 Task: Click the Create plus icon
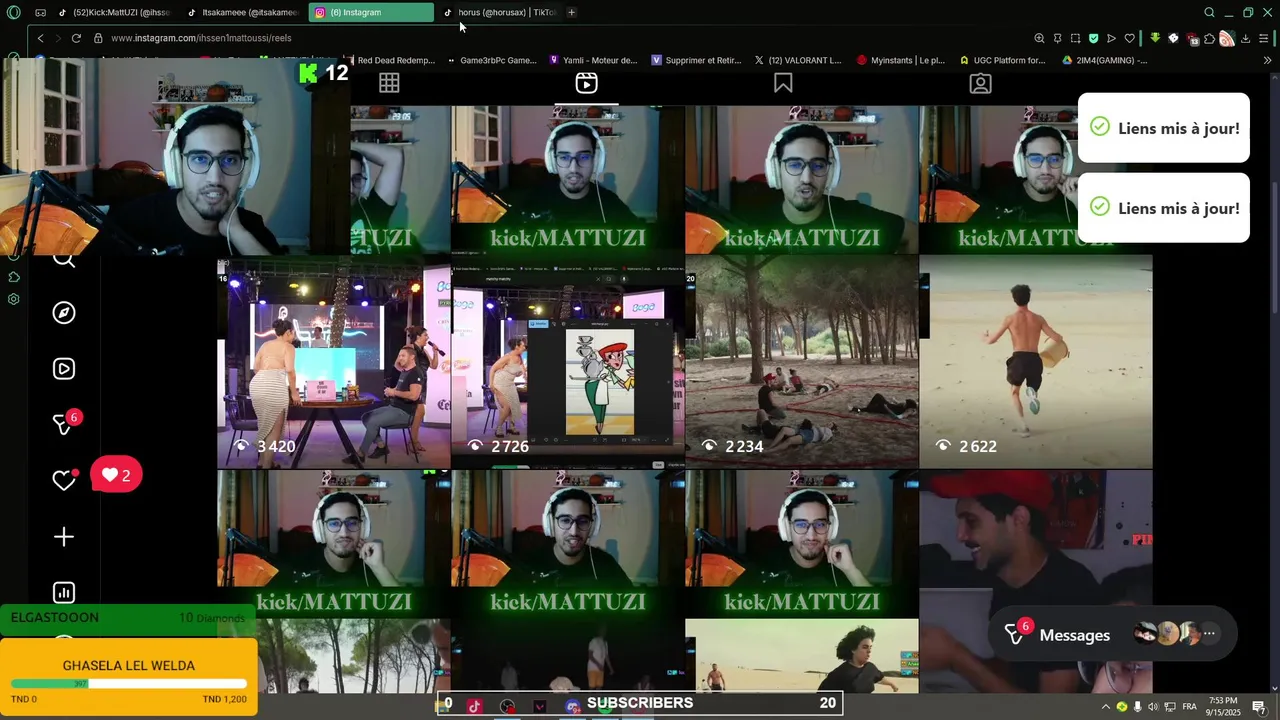(64, 537)
